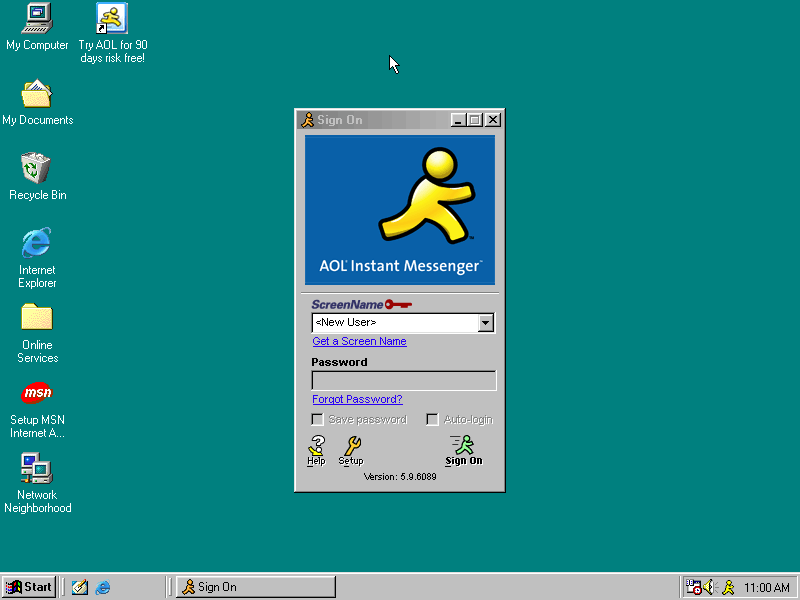800x600 pixels.
Task: Select the Internet Explorer desktop icon
Action: tap(37, 258)
